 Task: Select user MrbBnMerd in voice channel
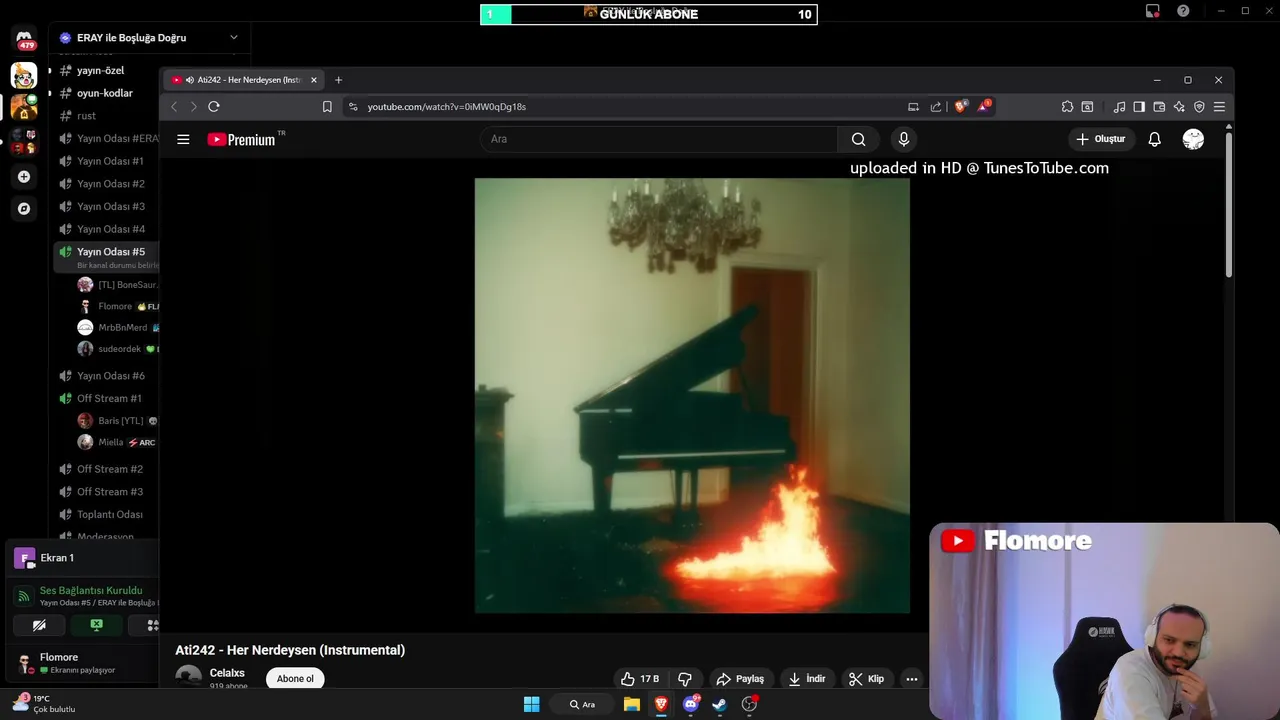(x=118, y=328)
